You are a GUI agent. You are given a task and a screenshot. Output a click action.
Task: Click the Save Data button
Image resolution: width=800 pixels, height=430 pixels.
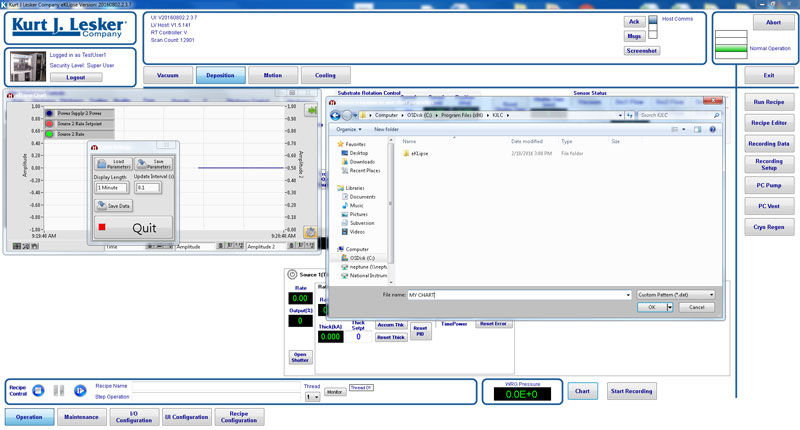pyautogui.click(x=113, y=206)
